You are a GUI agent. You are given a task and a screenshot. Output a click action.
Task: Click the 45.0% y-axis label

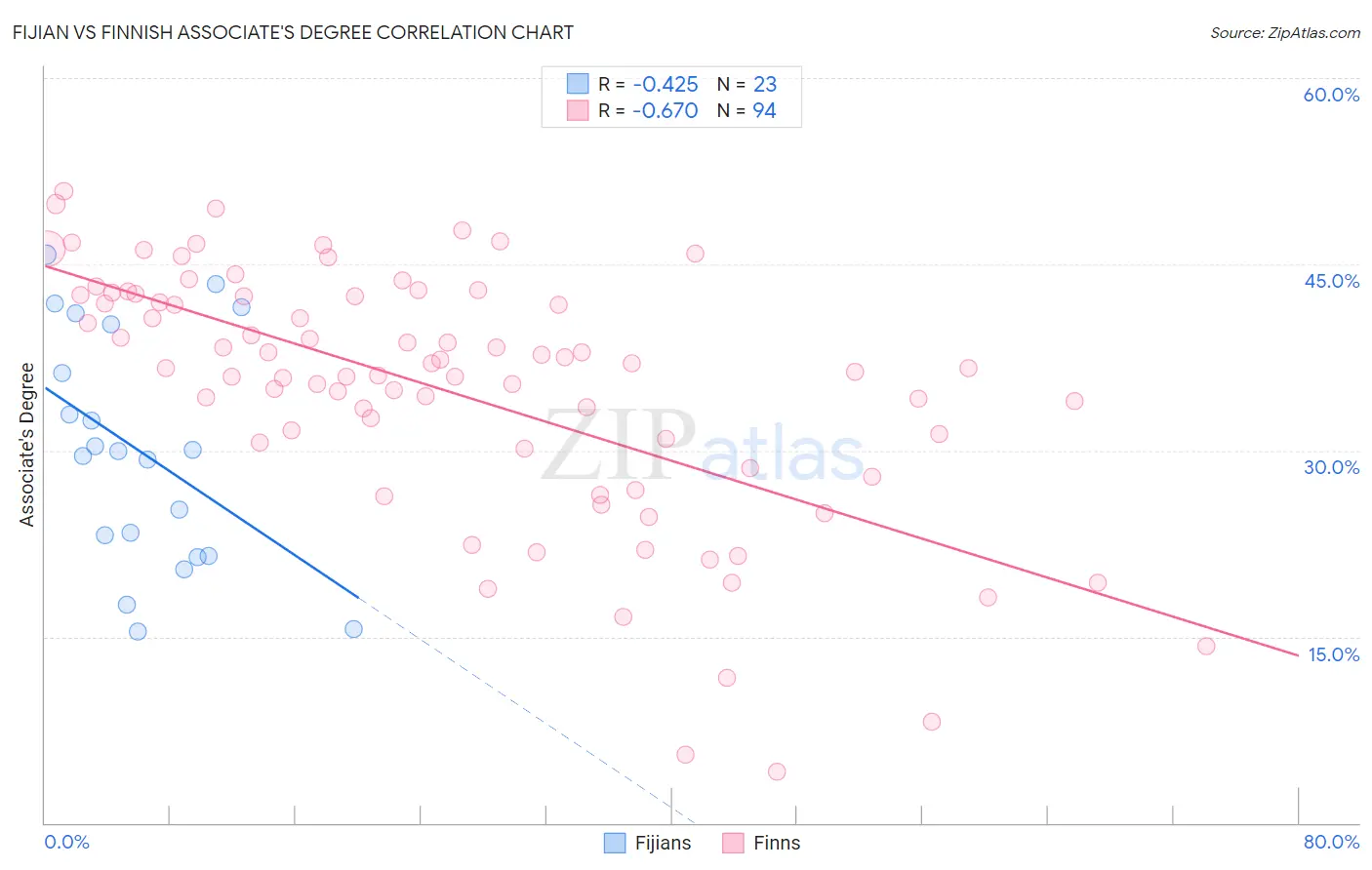1331,281
